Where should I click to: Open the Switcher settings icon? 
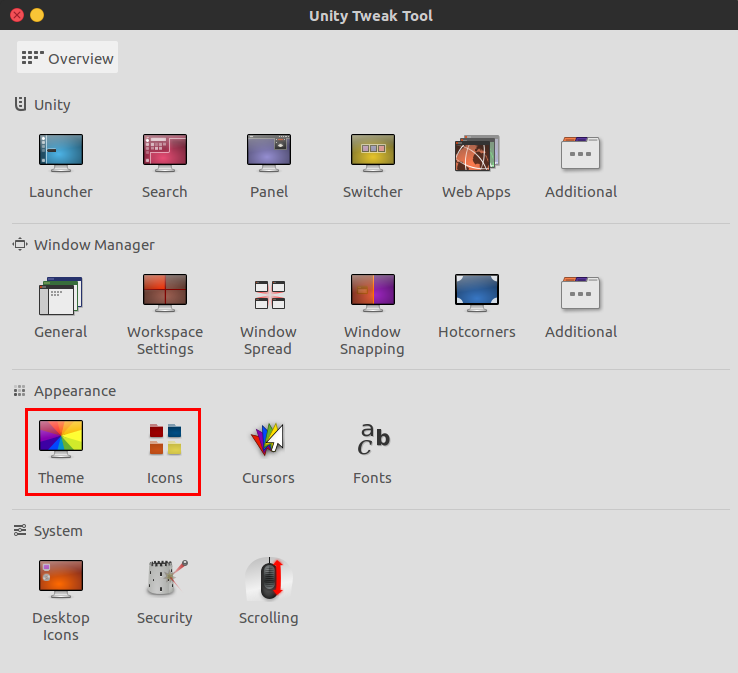[x=373, y=153]
